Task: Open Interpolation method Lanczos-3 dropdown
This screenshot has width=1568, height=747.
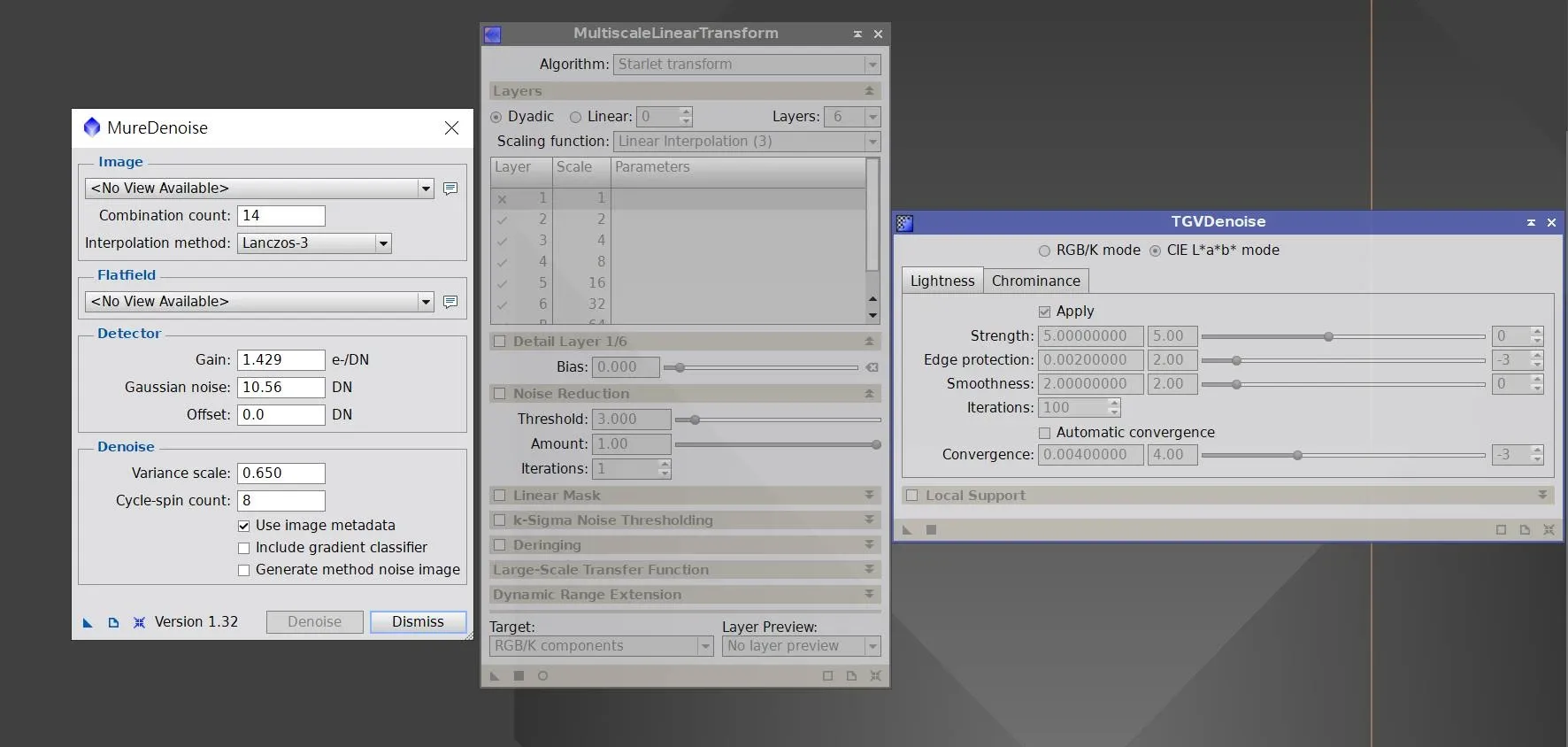Action: (314, 243)
